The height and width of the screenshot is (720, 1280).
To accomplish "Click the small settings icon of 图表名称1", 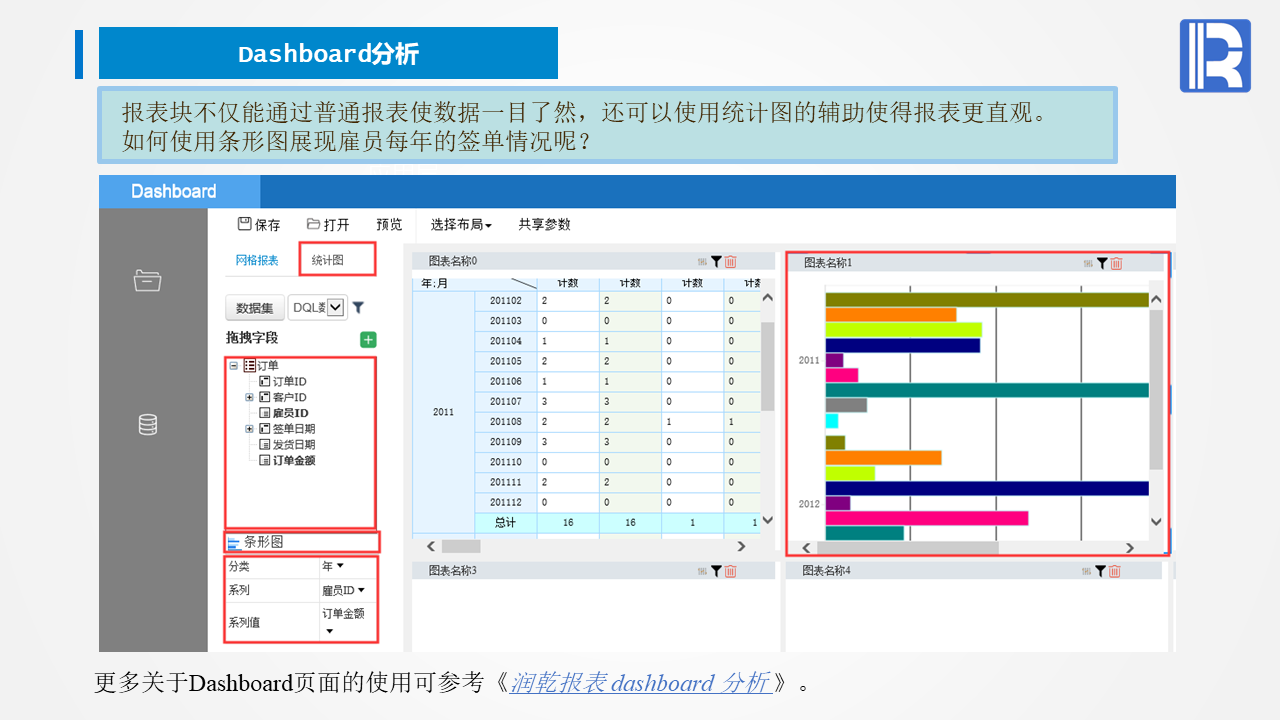I will [x=1088, y=263].
